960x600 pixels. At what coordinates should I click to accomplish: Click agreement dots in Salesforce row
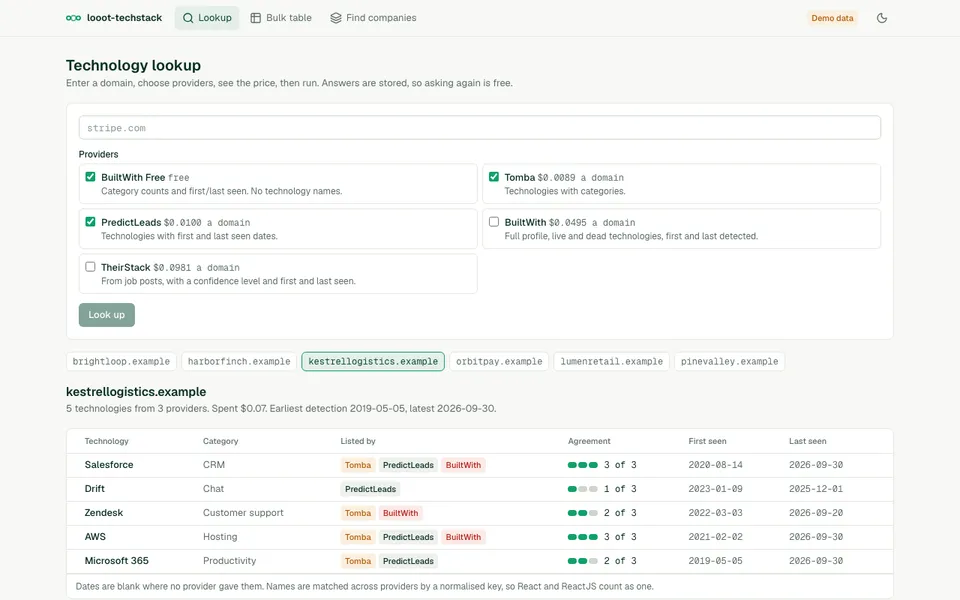pyautogui.click(x=582, y=465)
